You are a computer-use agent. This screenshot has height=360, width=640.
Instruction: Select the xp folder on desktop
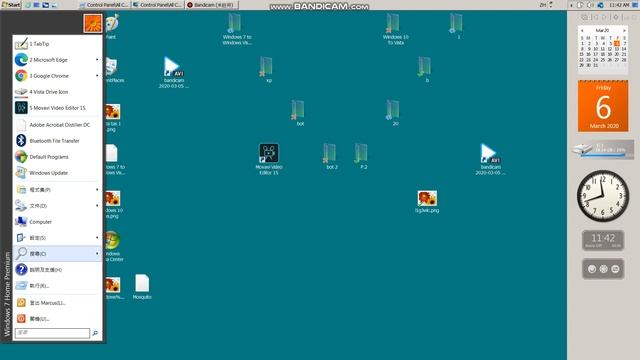(267, 70)
